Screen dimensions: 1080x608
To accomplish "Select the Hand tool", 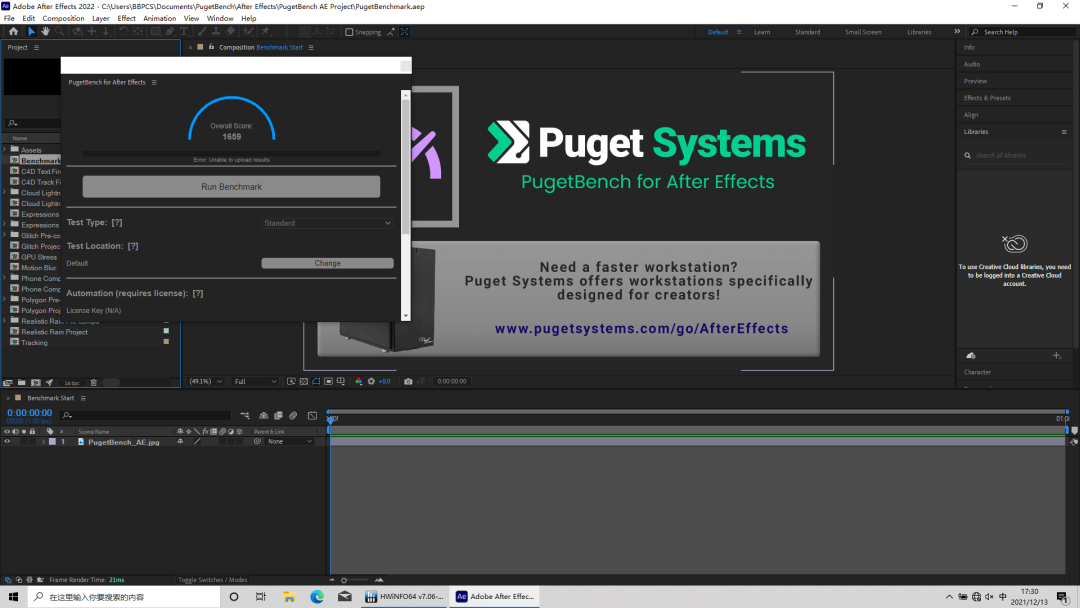I will (45, 32).
